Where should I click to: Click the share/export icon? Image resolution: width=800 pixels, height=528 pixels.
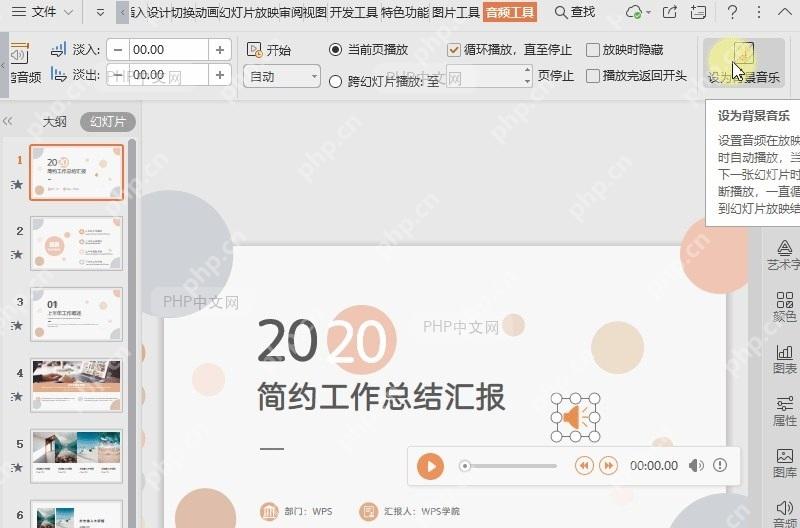click(670, 12)
